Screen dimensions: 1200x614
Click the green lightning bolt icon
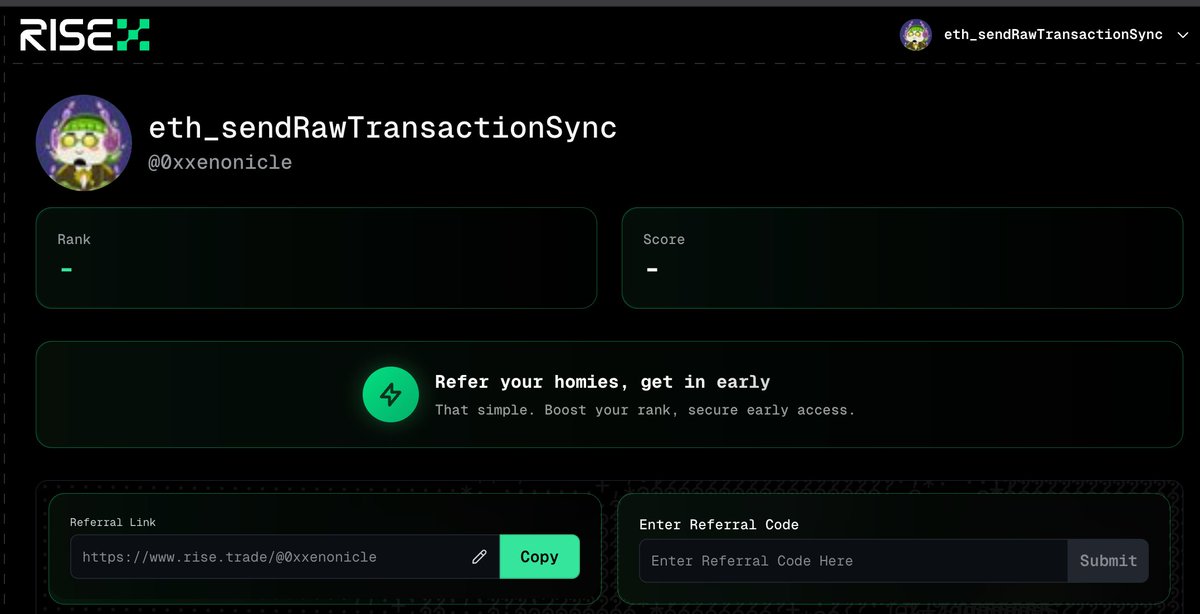coord(390,395)
